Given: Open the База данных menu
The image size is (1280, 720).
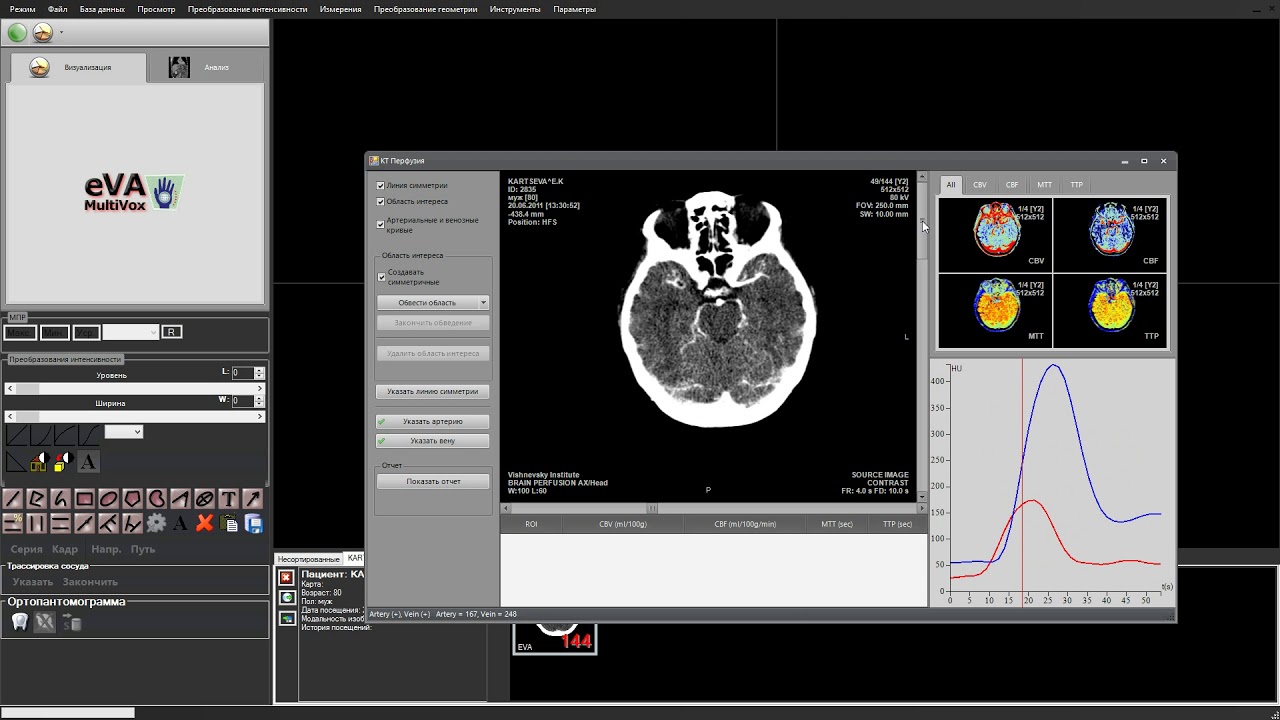Looking at the screenshot, I should coord(102,9).
